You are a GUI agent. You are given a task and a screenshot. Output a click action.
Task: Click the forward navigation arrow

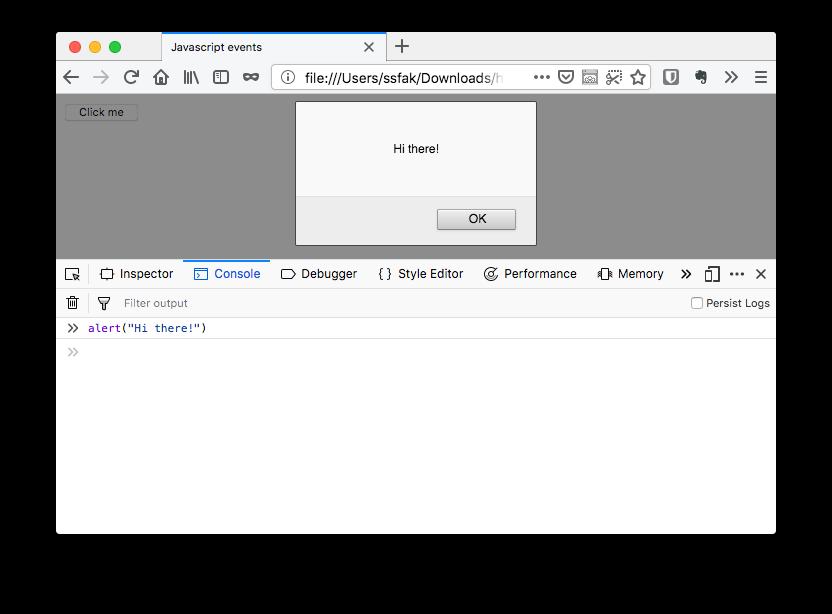pos(101,77)
